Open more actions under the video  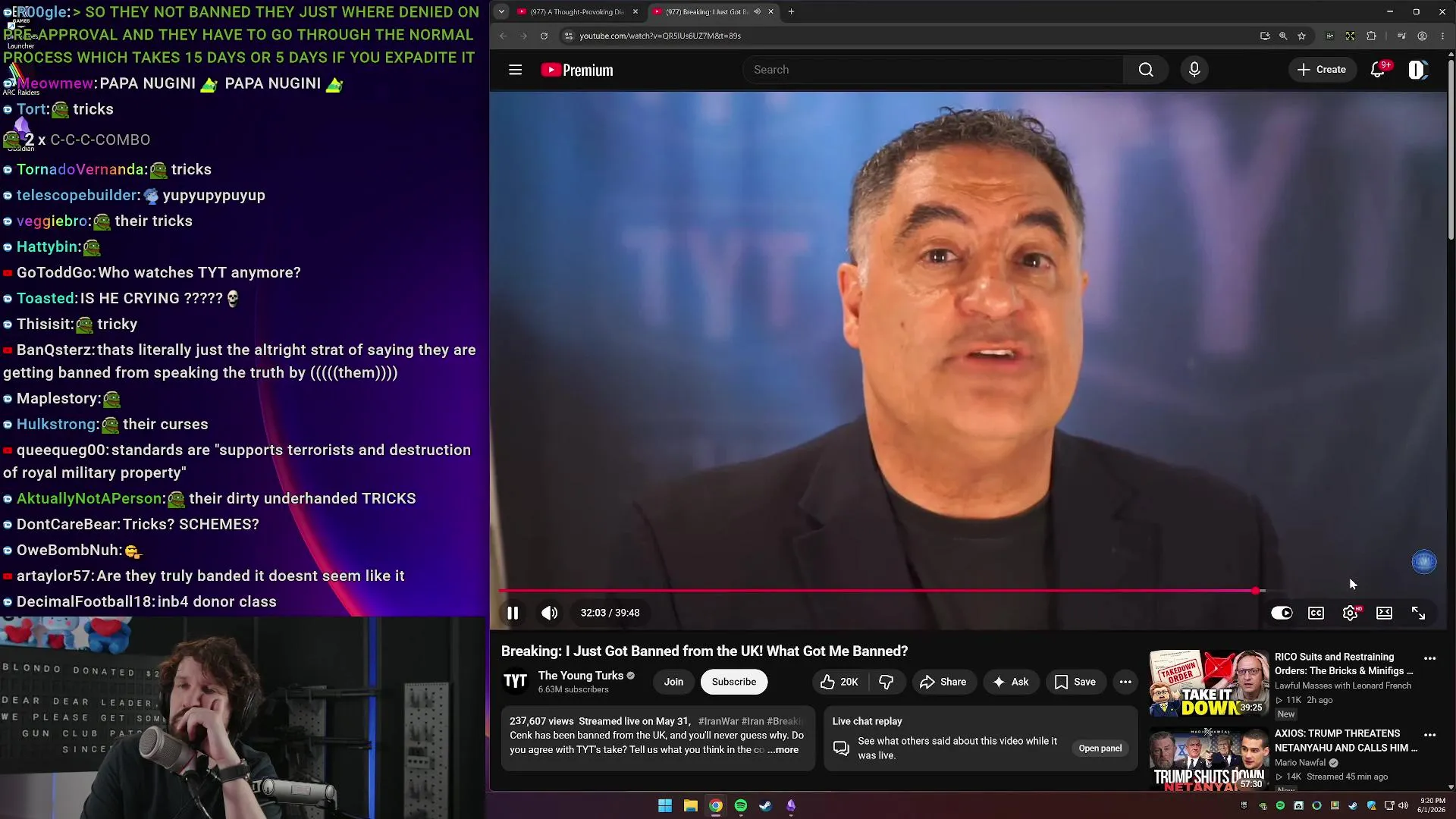point(1125,682)
